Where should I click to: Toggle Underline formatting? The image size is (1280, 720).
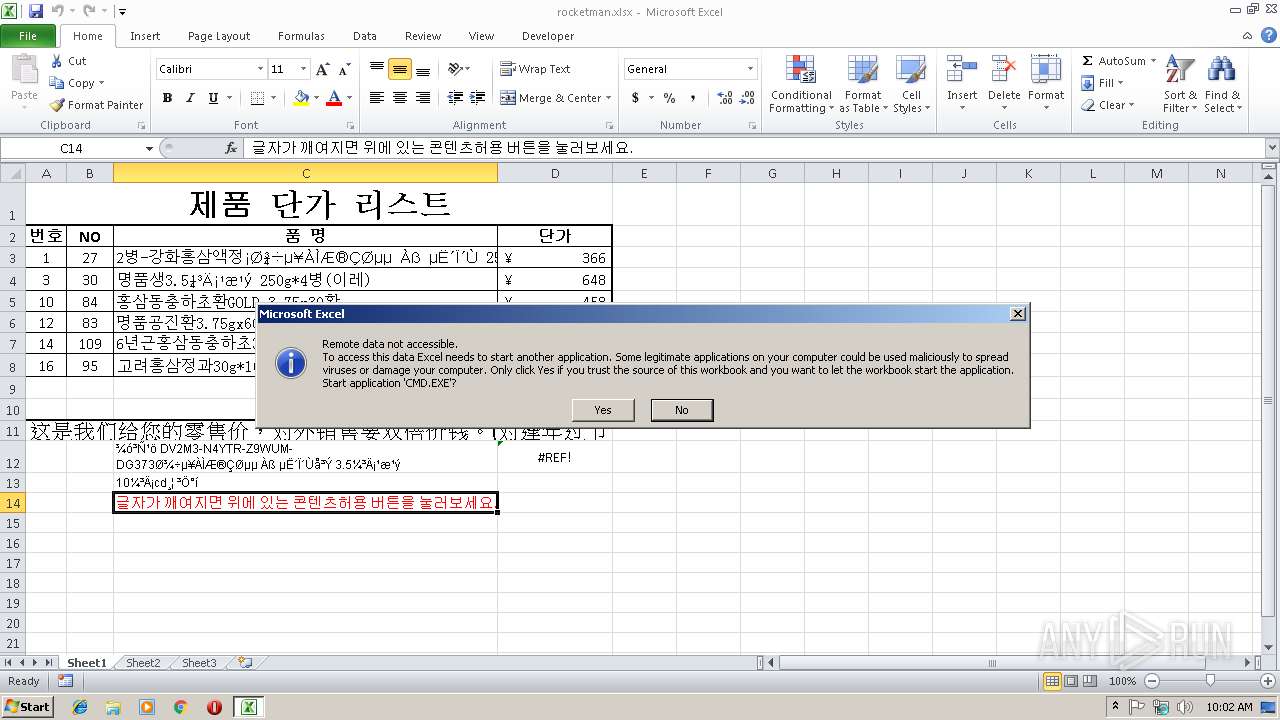click(x=213, y=98)
